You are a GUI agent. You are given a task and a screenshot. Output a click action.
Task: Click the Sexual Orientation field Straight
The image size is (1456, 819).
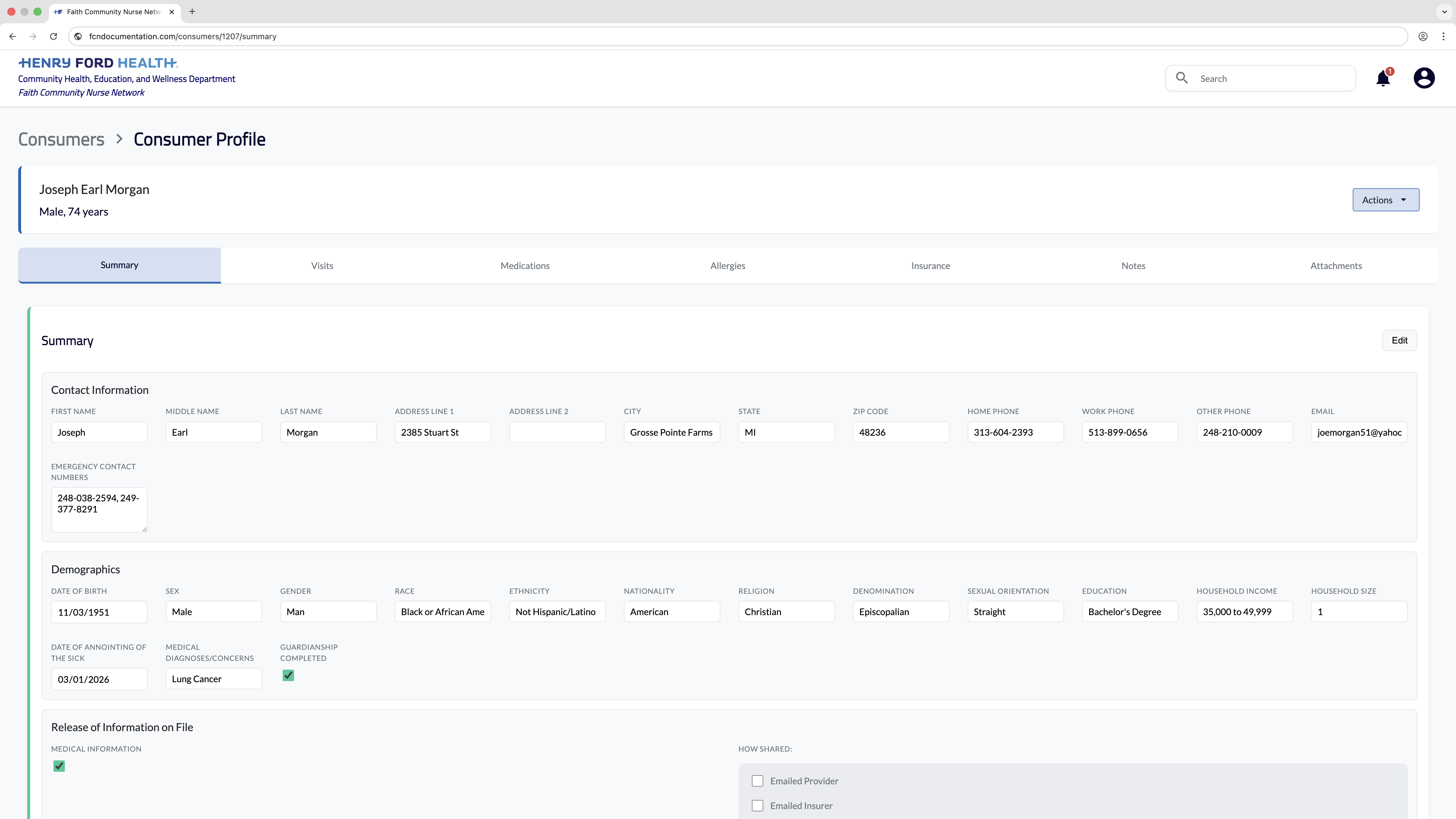pyautogui.click(x=1016, y=612)
